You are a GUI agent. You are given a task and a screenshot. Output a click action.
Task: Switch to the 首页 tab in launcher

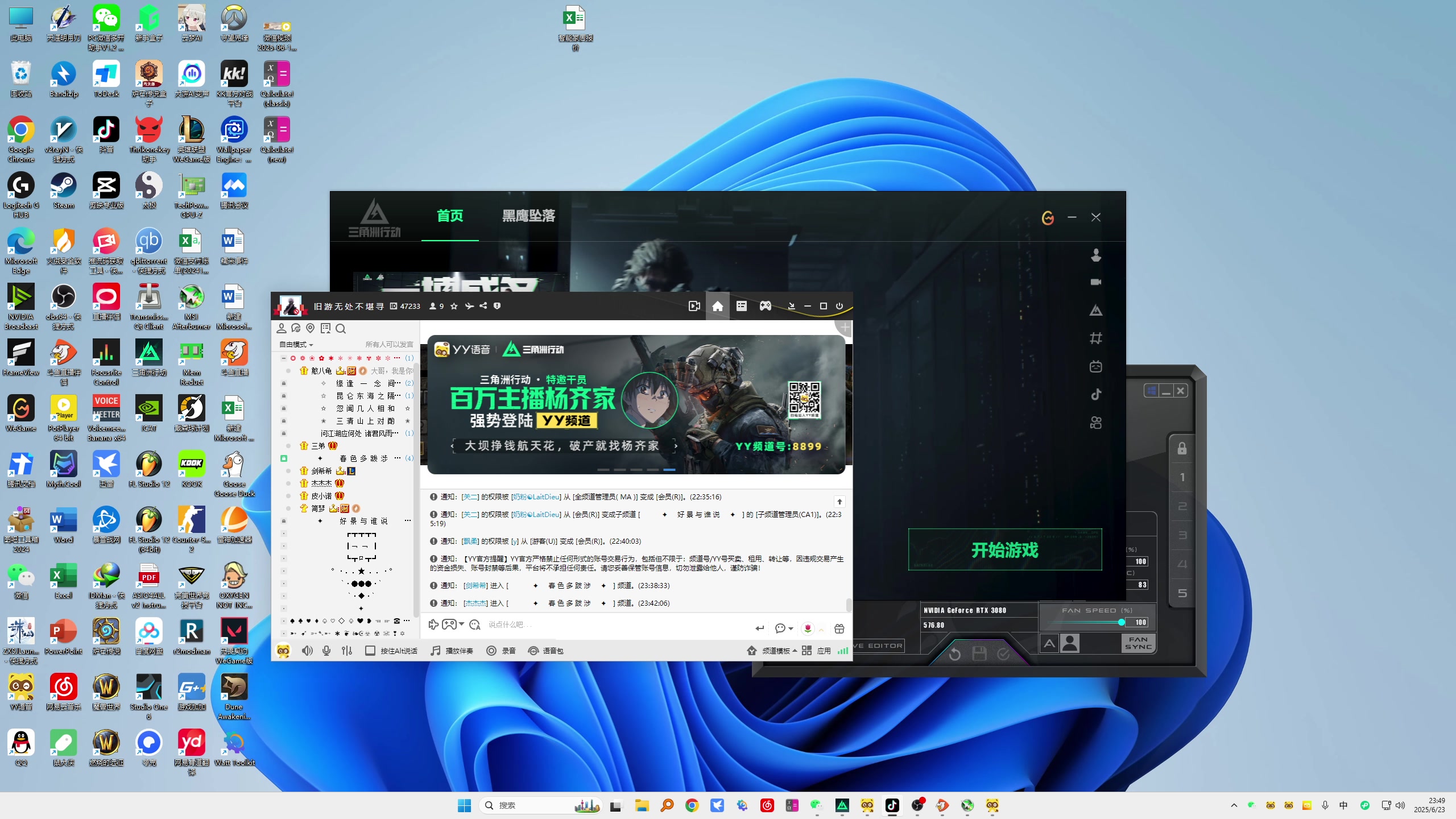(x=450, y=216)
